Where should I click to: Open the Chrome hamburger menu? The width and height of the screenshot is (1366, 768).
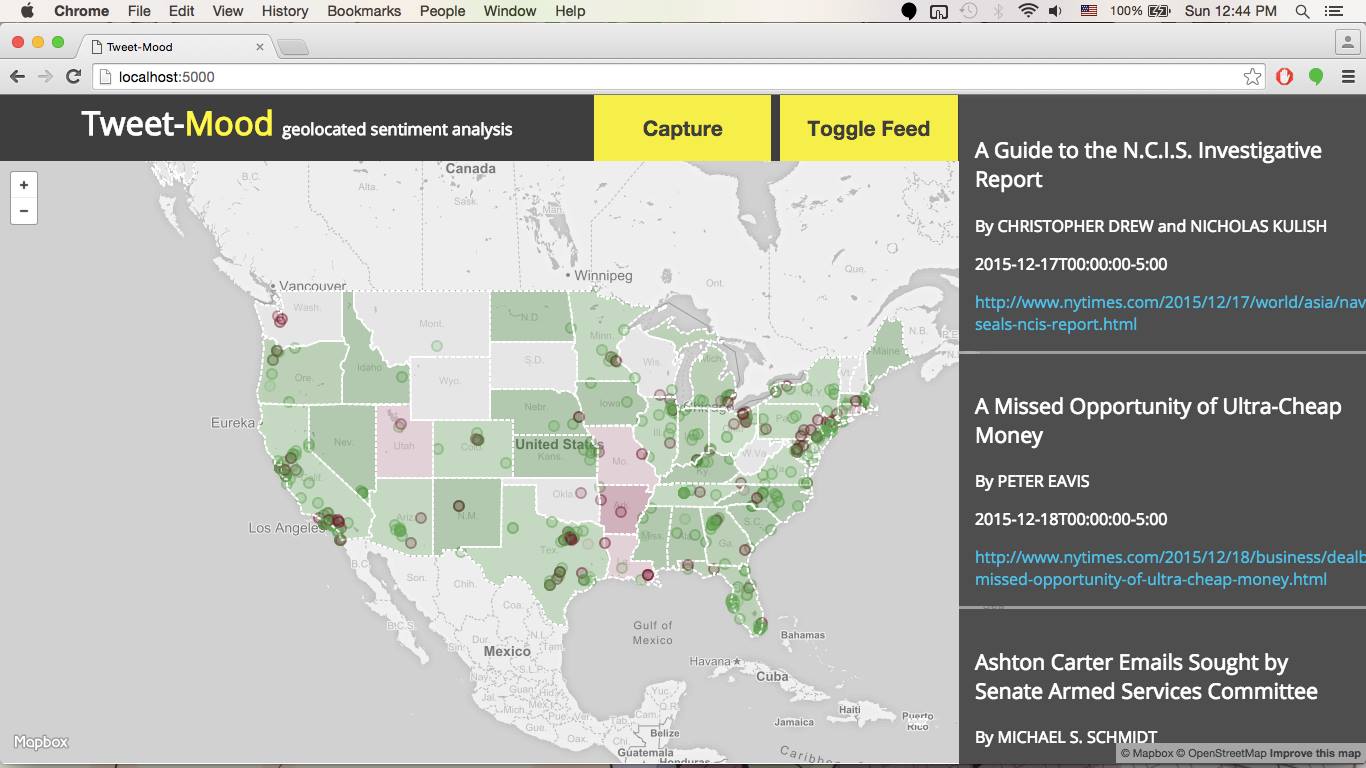1348,77
